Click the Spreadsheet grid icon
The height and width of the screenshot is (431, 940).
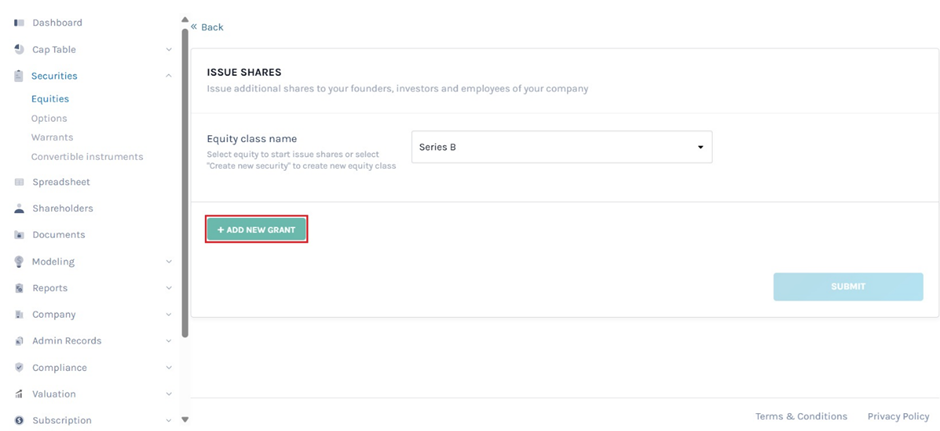click(19, 182)
